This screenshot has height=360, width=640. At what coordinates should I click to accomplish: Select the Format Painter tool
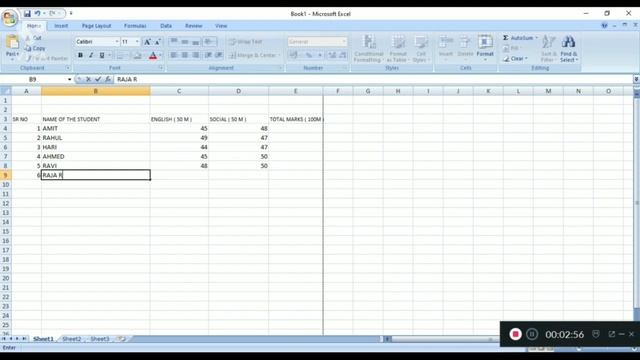coord(47,58)
